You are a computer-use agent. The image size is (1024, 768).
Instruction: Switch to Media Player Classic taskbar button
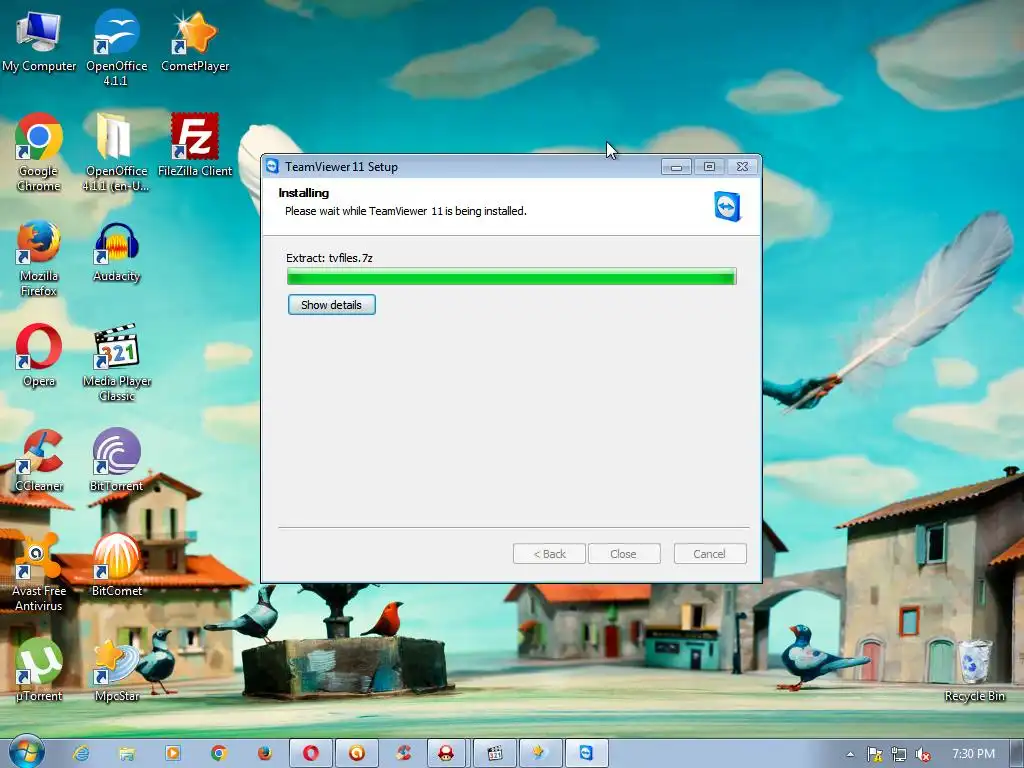pos(494,754)
